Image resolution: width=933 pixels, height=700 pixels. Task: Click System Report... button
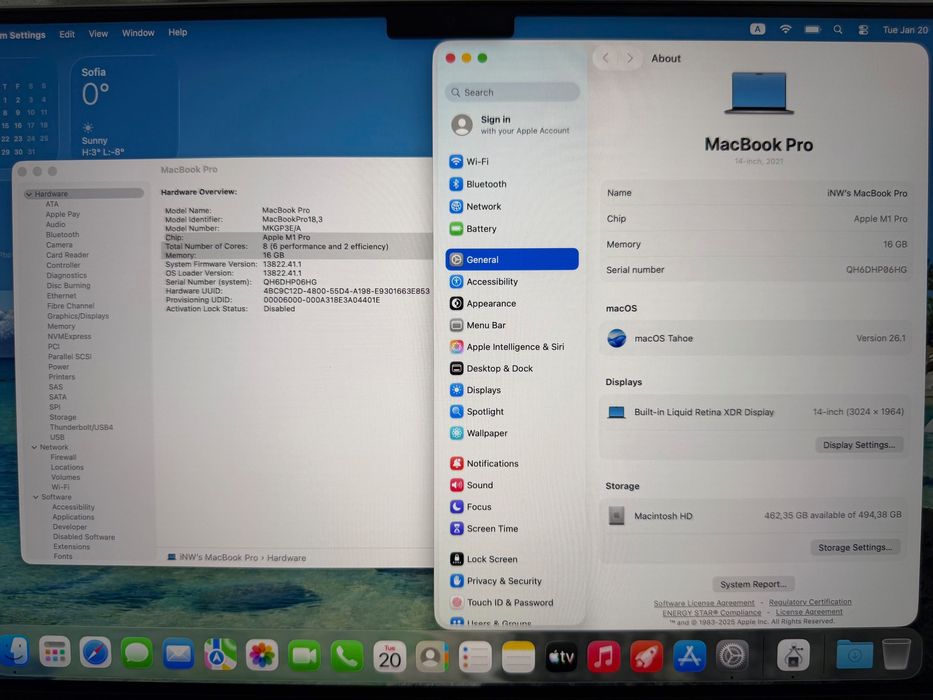753,584
